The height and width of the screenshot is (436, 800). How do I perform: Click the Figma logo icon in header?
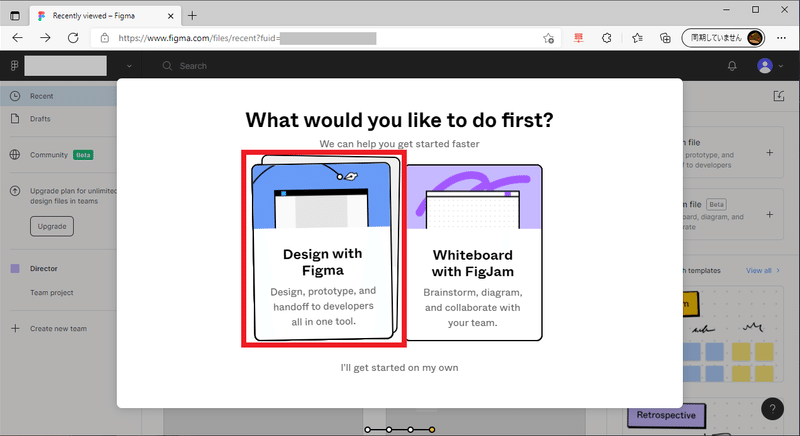pos(14,66)
